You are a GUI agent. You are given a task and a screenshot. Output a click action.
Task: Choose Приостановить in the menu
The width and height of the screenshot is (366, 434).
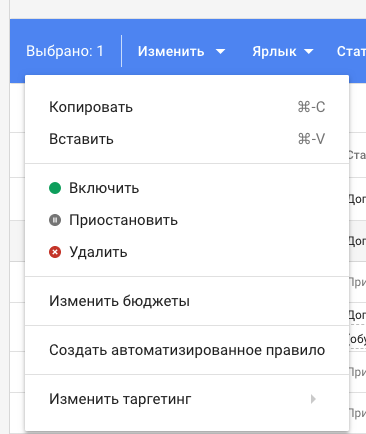[x=187, y=220]
